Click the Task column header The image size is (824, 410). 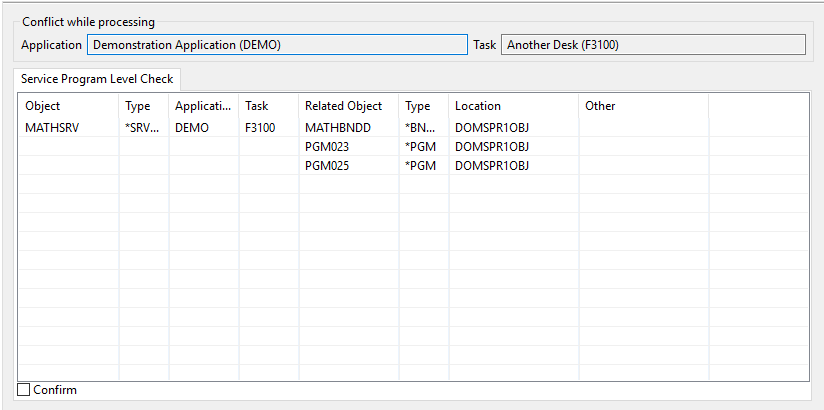[x=269, y=106]
